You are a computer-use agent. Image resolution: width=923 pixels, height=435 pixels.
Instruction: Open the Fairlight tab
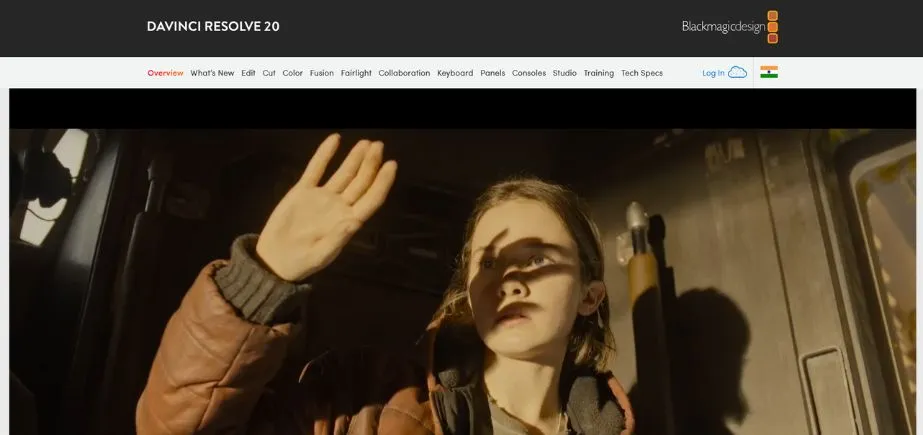pyautogui.click(x=356, y=73)
